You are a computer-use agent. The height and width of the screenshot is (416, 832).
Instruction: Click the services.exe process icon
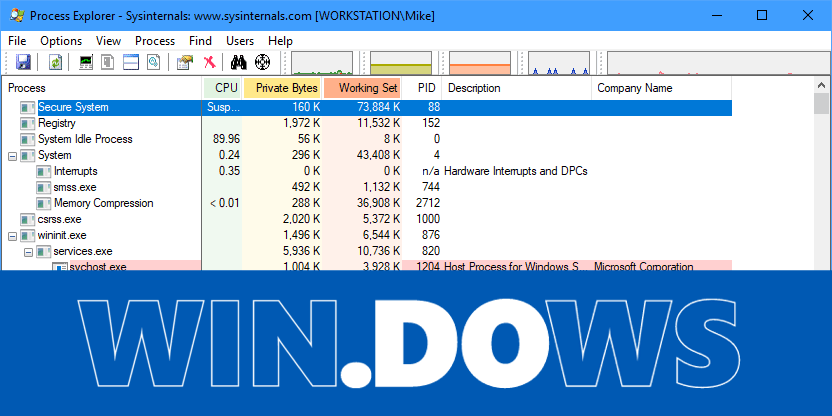coord(44,252)
